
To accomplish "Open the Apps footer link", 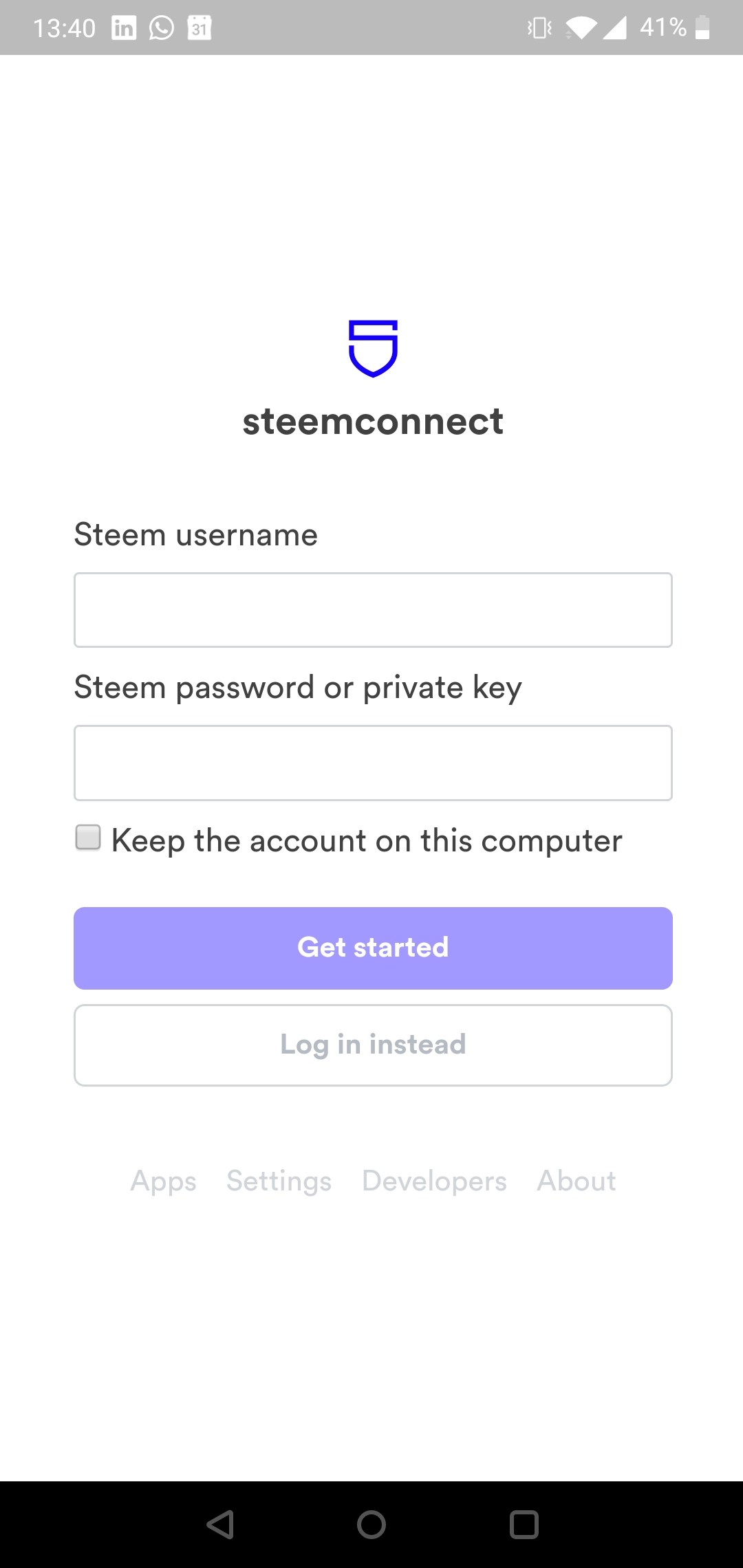I will tap(164, 1181).
